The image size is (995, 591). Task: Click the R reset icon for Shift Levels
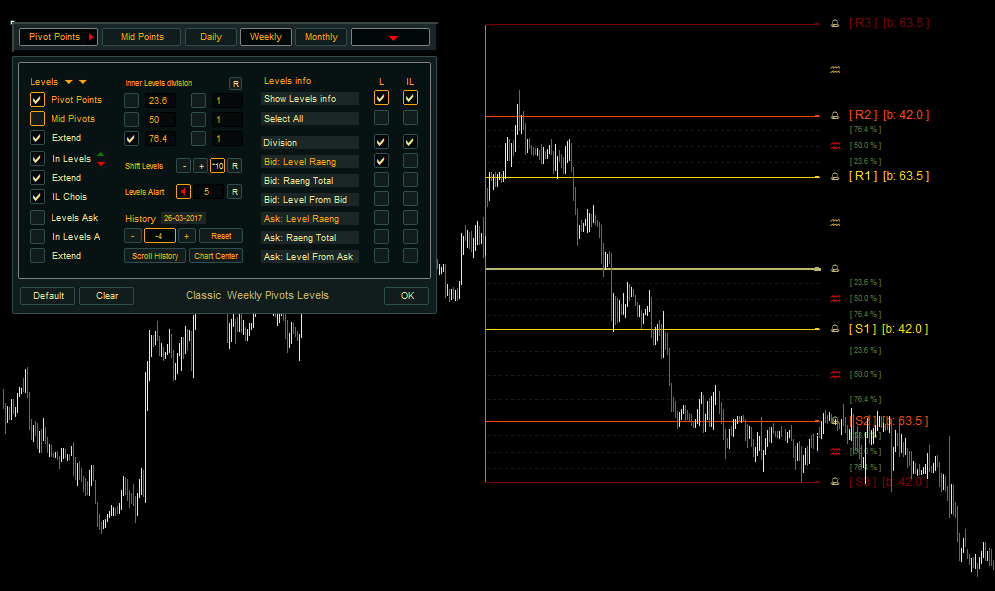pyautogui.click(x=235, y=166)
